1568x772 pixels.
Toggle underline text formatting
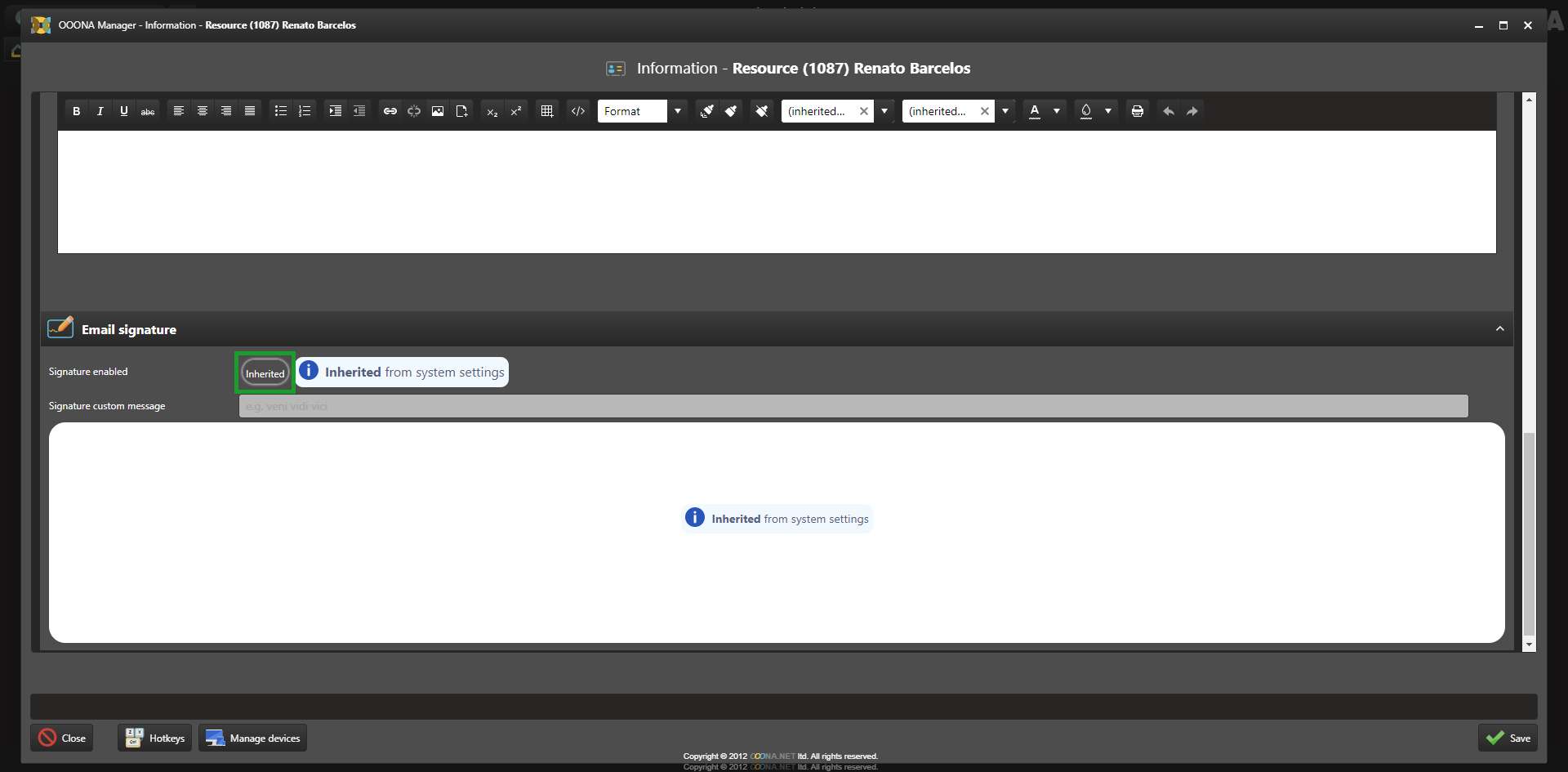coord(124,111)
